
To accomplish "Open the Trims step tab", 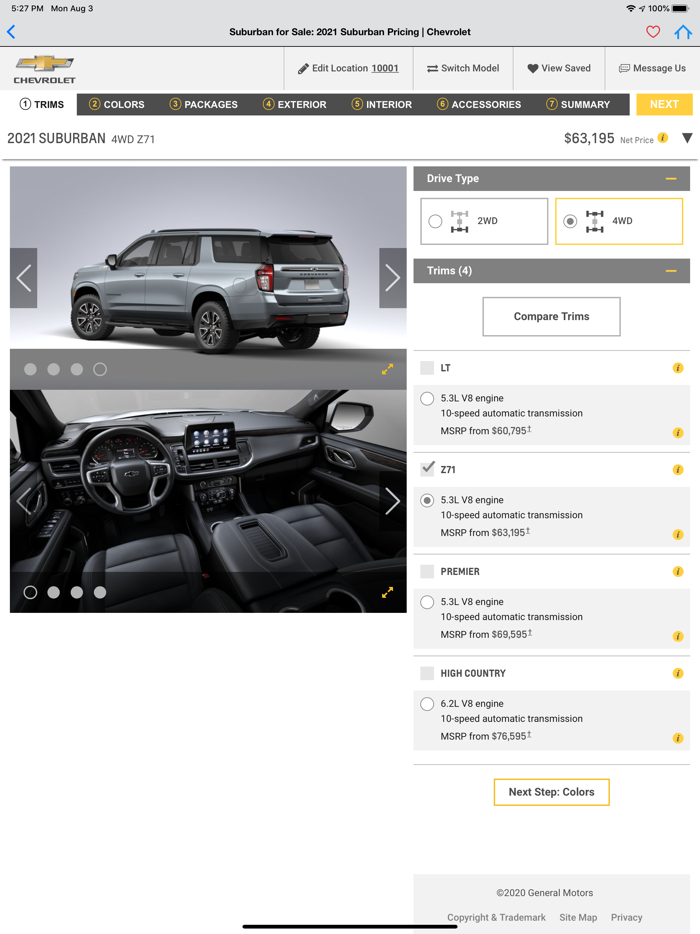I will point(42,104).
